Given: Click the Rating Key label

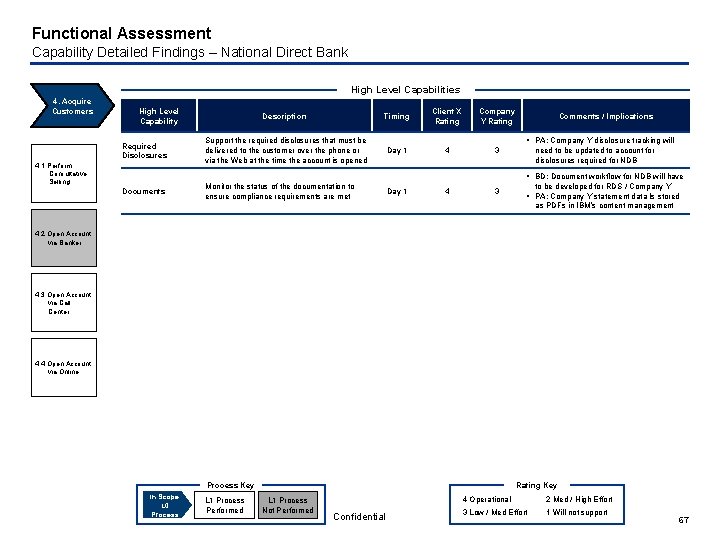Looking at the screenshot, I should (536, 485).
